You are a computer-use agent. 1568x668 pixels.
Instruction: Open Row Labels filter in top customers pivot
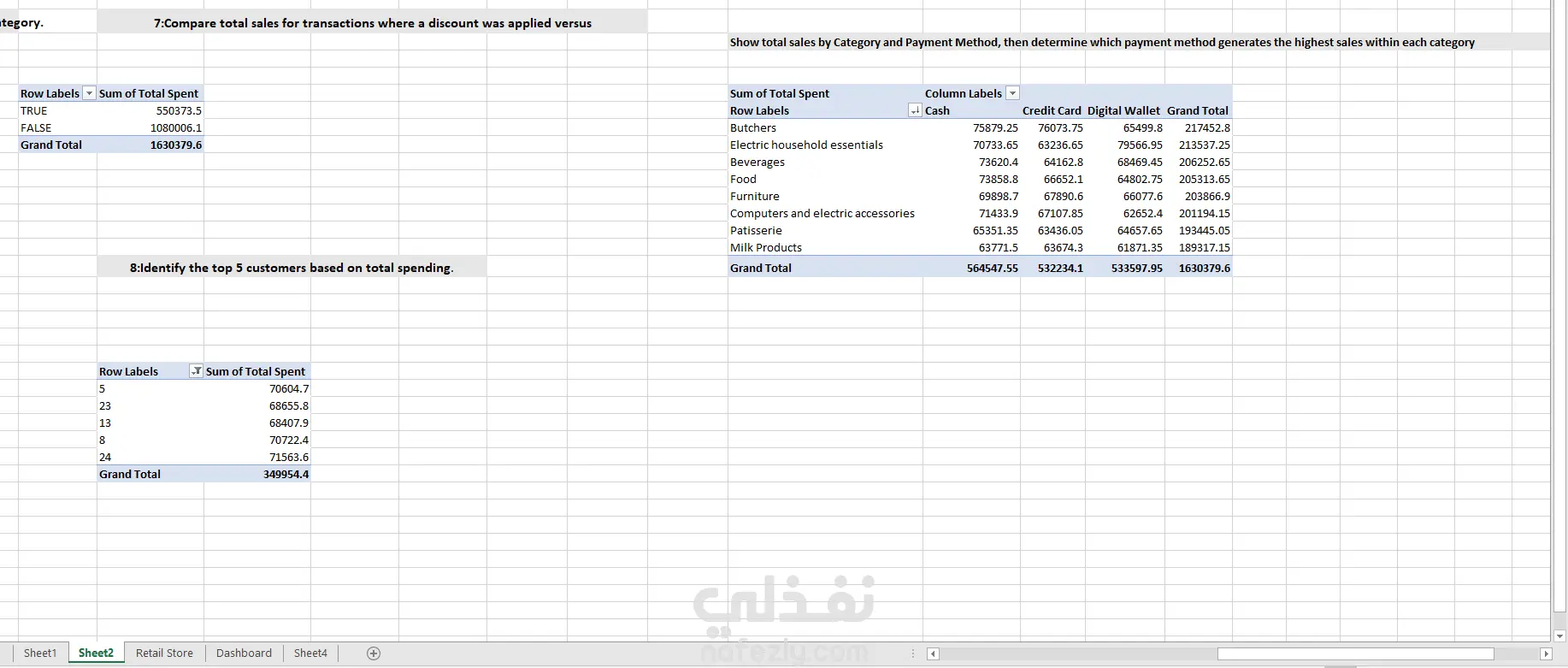196,371
